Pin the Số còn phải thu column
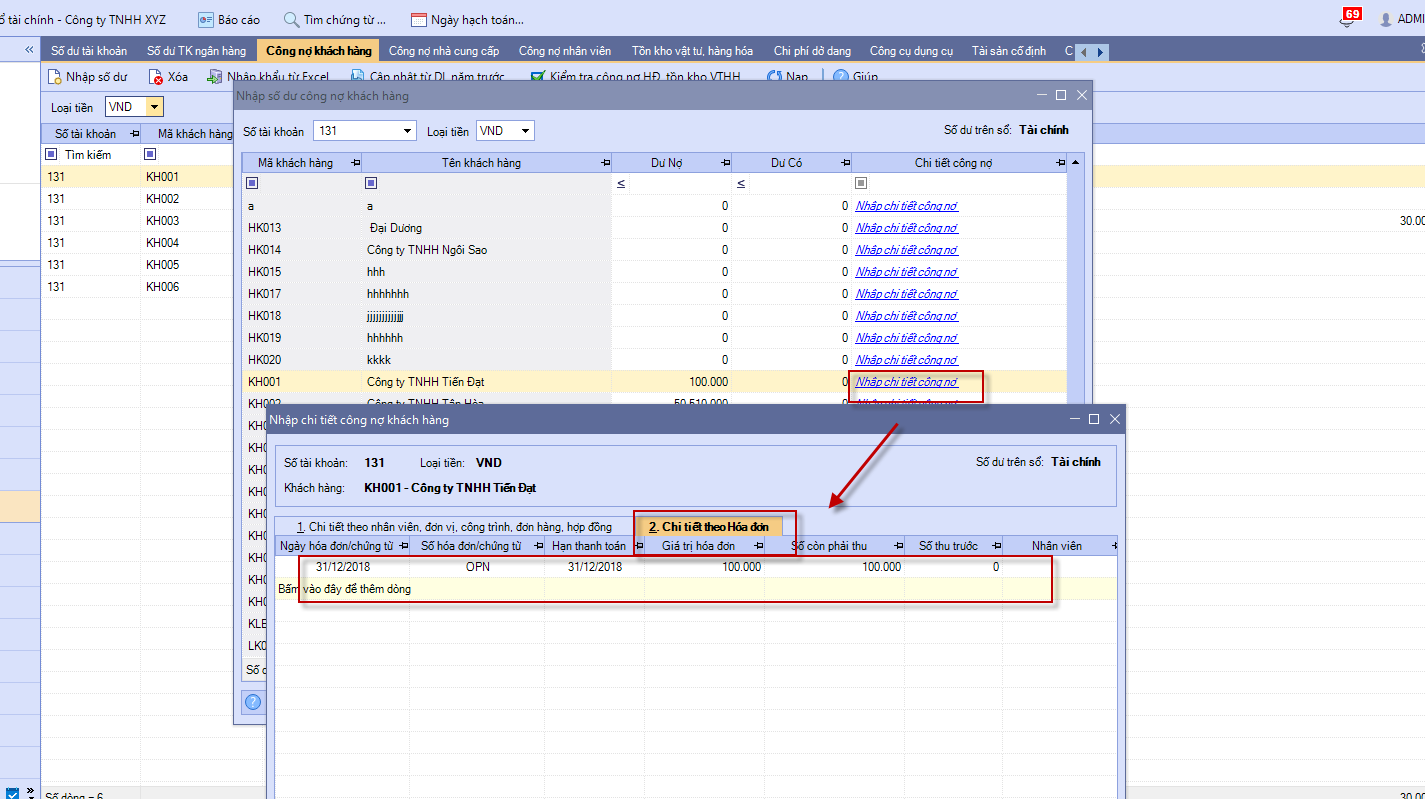The height and width of the screenshot is (799, 1425). pyautogui.click(x=897, y=546)
